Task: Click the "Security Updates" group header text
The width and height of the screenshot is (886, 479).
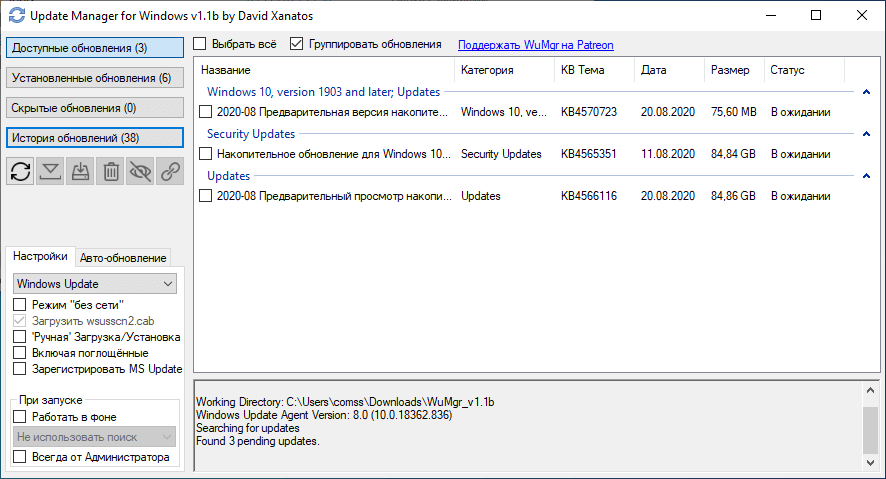Action: 251,134
